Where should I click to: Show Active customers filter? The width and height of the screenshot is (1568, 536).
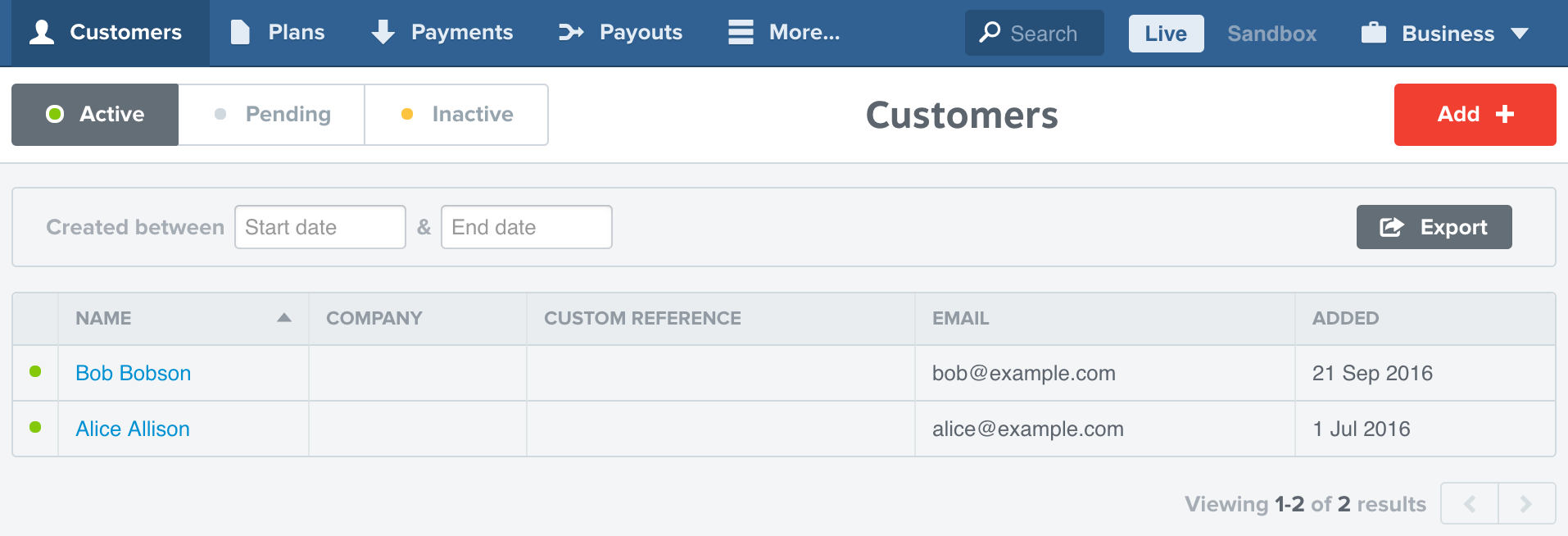[x=95, y=115]
